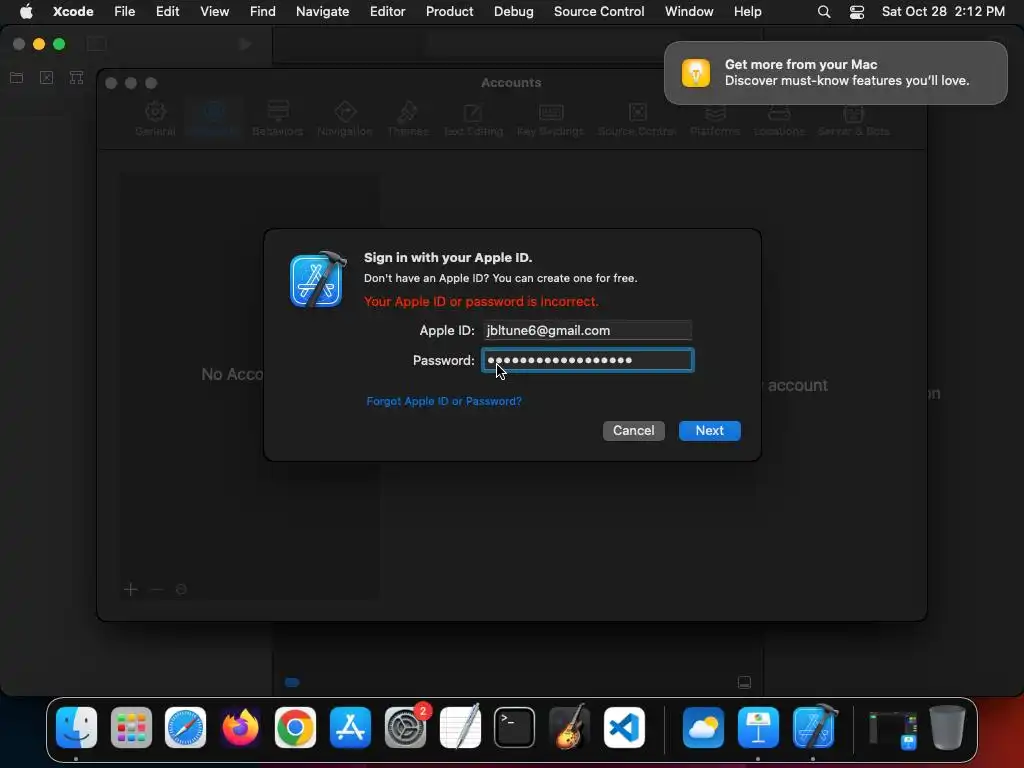
Task: Select Text Editing tab in Accounts window
Action: coord(473,119)
